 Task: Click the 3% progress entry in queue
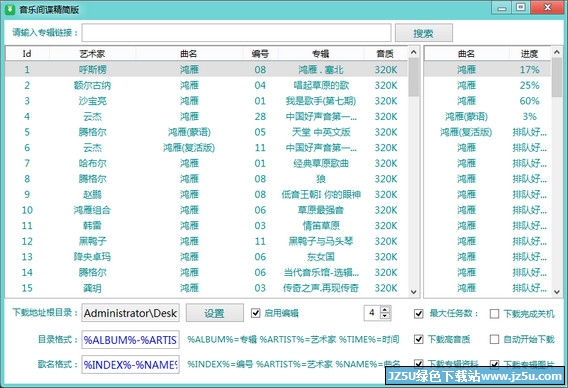530,116
